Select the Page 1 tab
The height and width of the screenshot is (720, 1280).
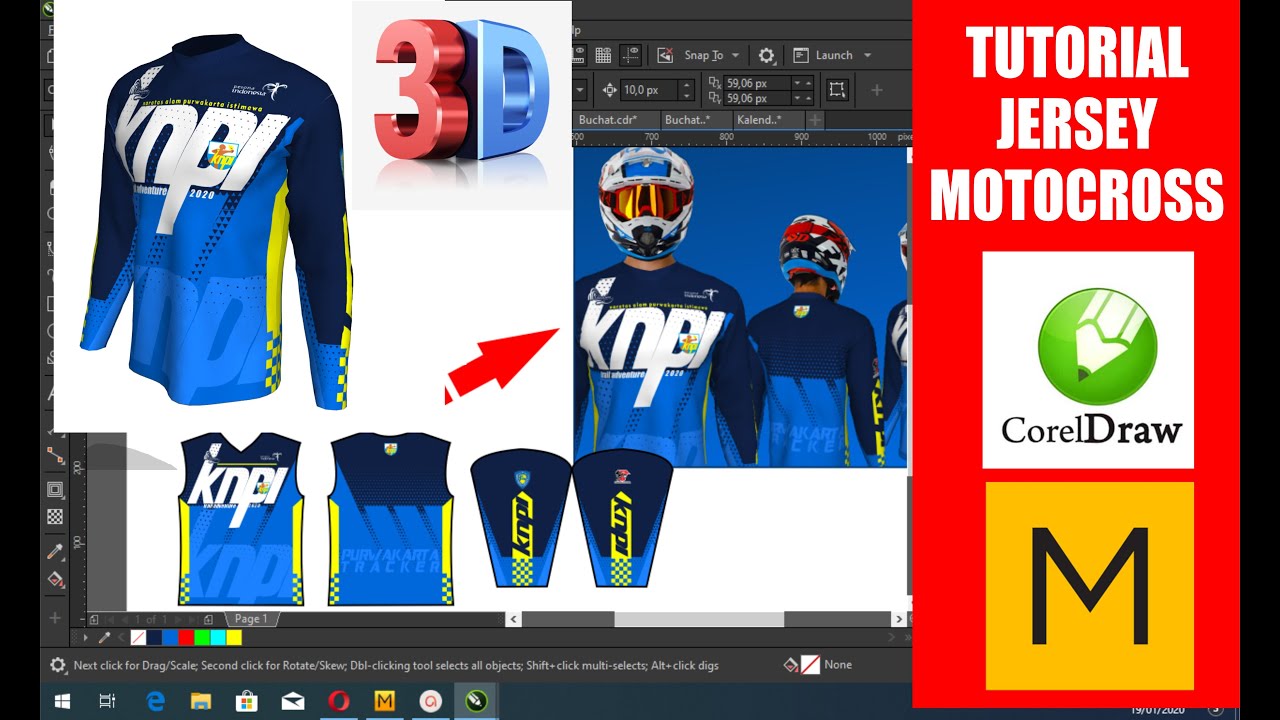pos(250,619)
